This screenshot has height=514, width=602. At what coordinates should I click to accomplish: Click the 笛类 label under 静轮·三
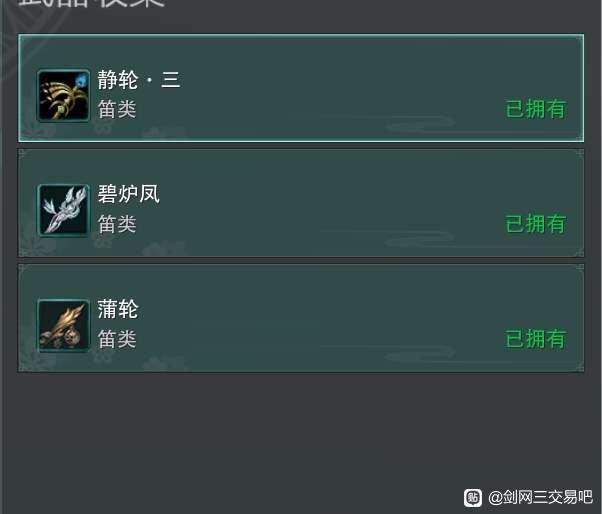(x=117, y=109)
